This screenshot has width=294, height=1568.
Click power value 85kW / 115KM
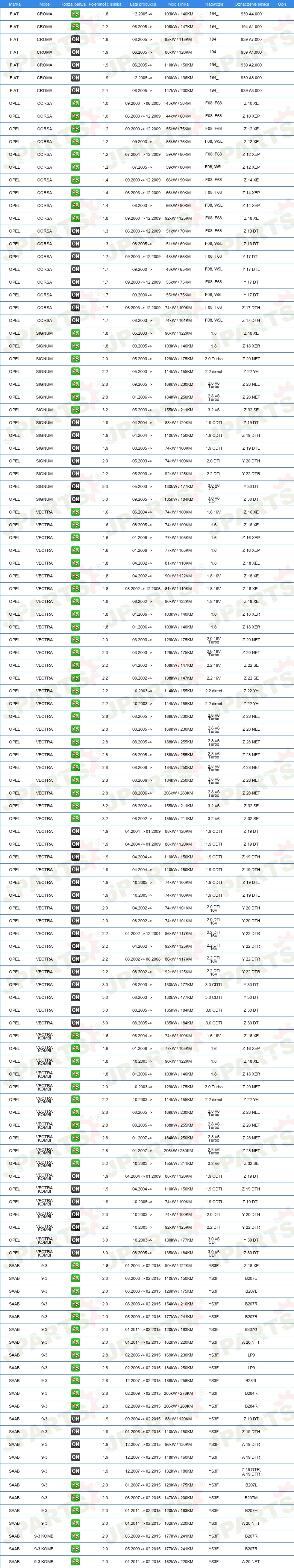point(179,39)
